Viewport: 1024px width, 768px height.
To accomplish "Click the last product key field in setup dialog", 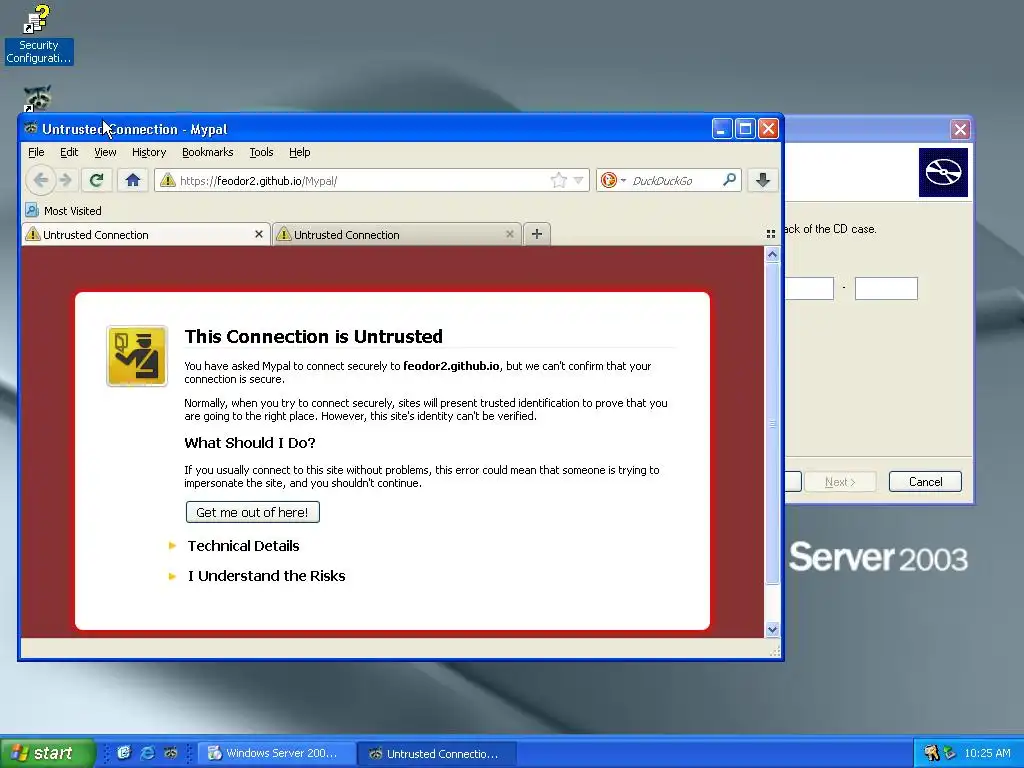I will pyautogui.click(x=886, y=288).
